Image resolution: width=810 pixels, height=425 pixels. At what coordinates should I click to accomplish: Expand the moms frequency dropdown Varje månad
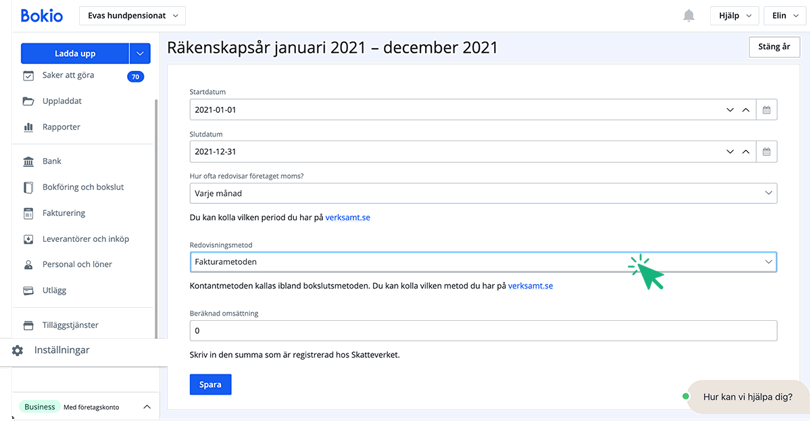click(x=482, y=193)
